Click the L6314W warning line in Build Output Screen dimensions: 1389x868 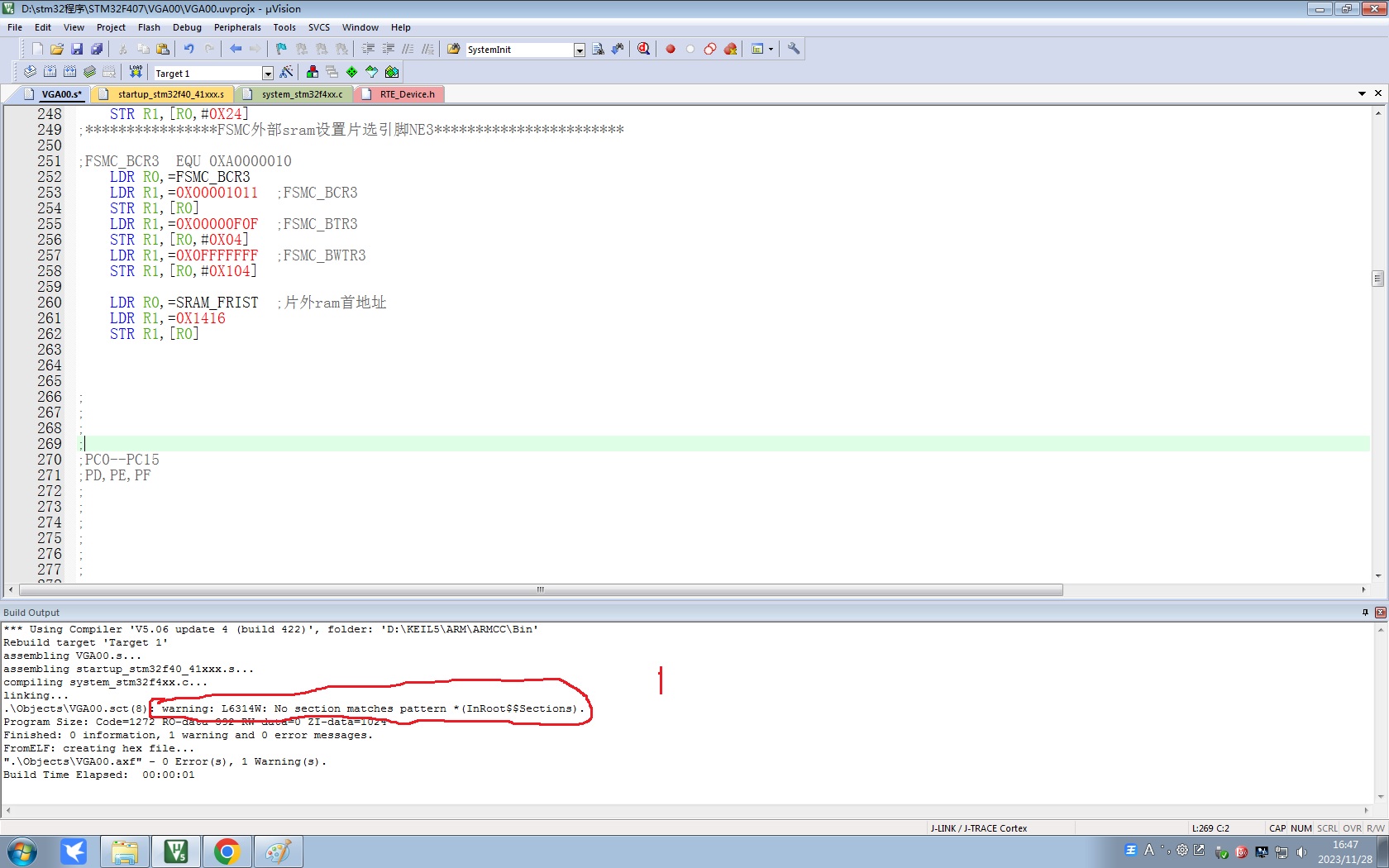click(294, 708)
